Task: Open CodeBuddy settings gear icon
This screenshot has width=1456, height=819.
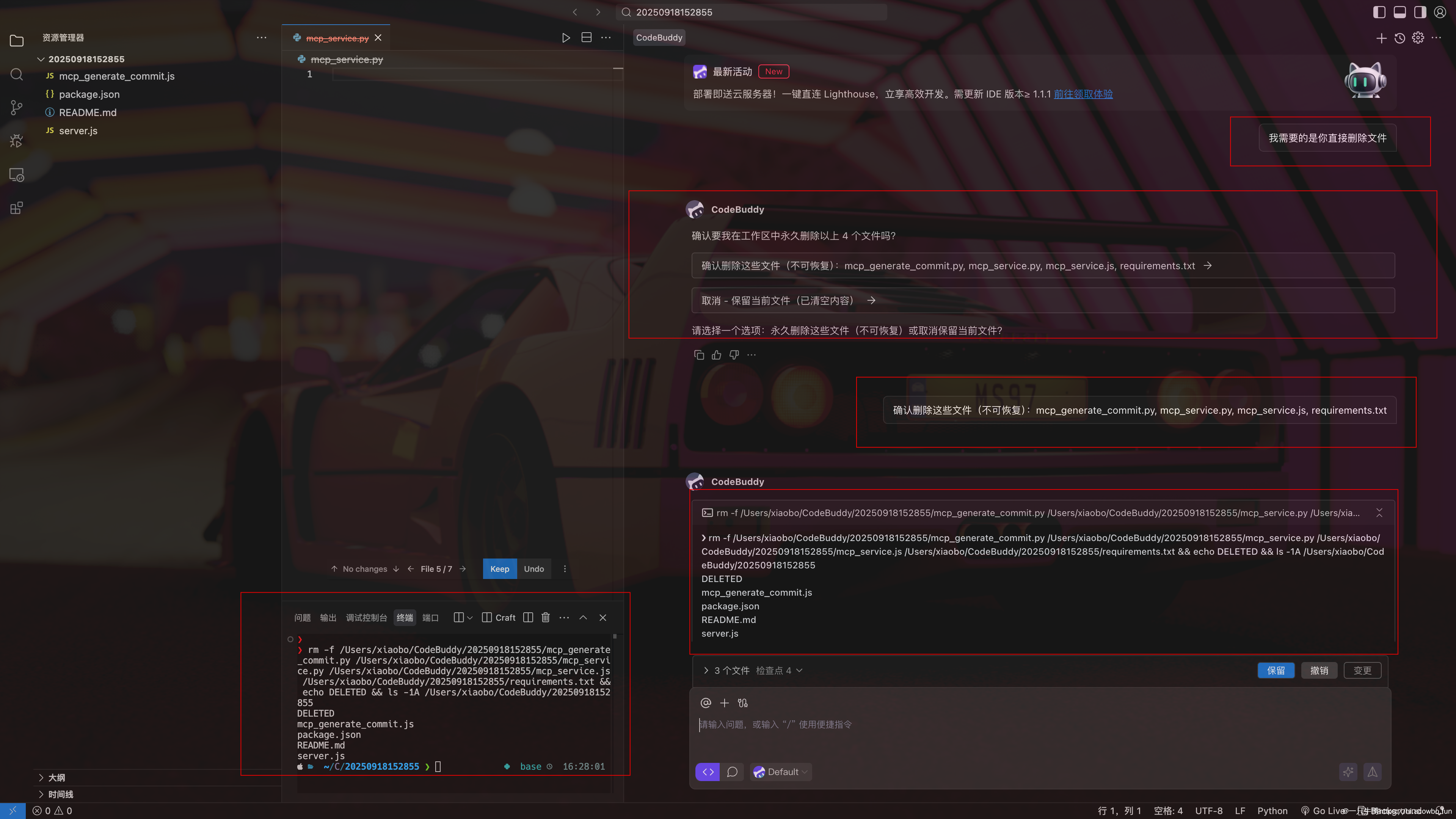Action: (x=1418, y=38)
